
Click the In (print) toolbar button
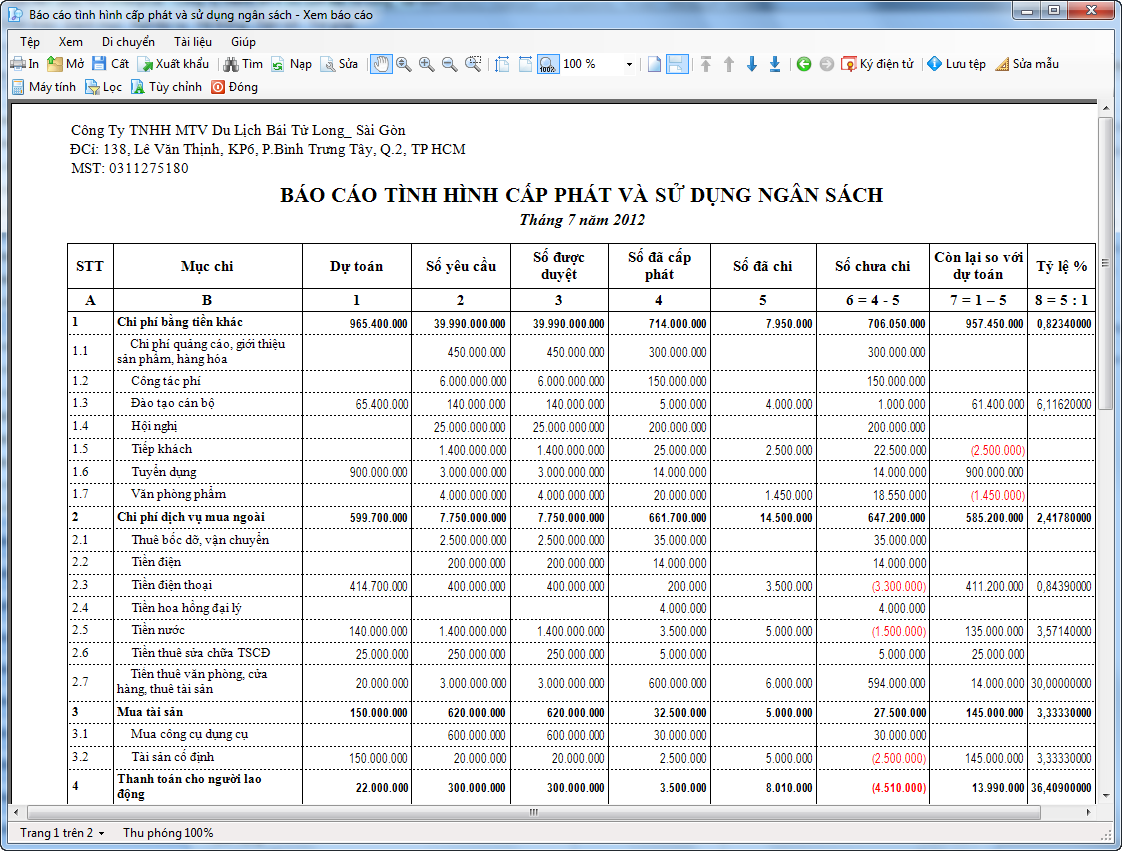(x=25, y=64)
